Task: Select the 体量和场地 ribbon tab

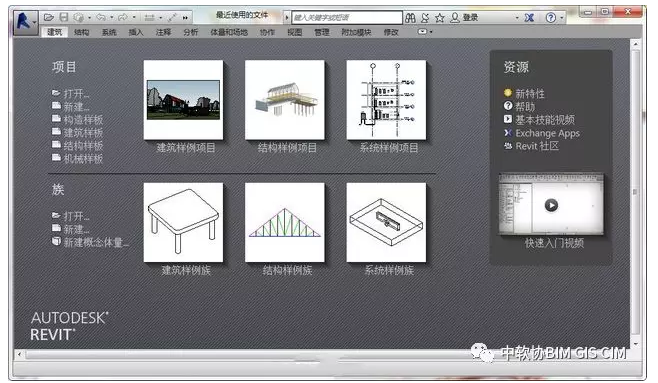Action: tap(229, 32)
